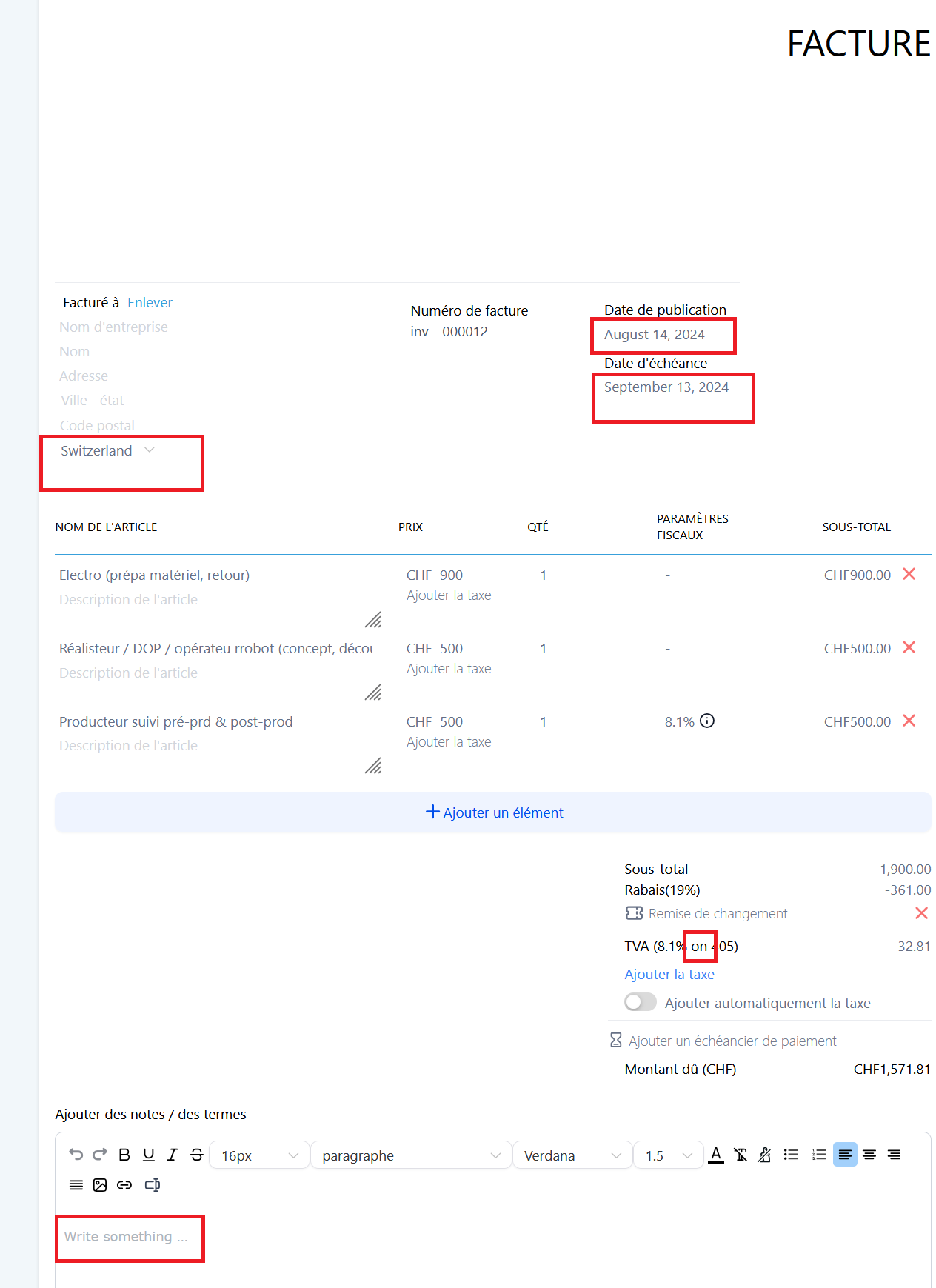Enable automatic tax toggle
936x1288 pixels.
641,1002
